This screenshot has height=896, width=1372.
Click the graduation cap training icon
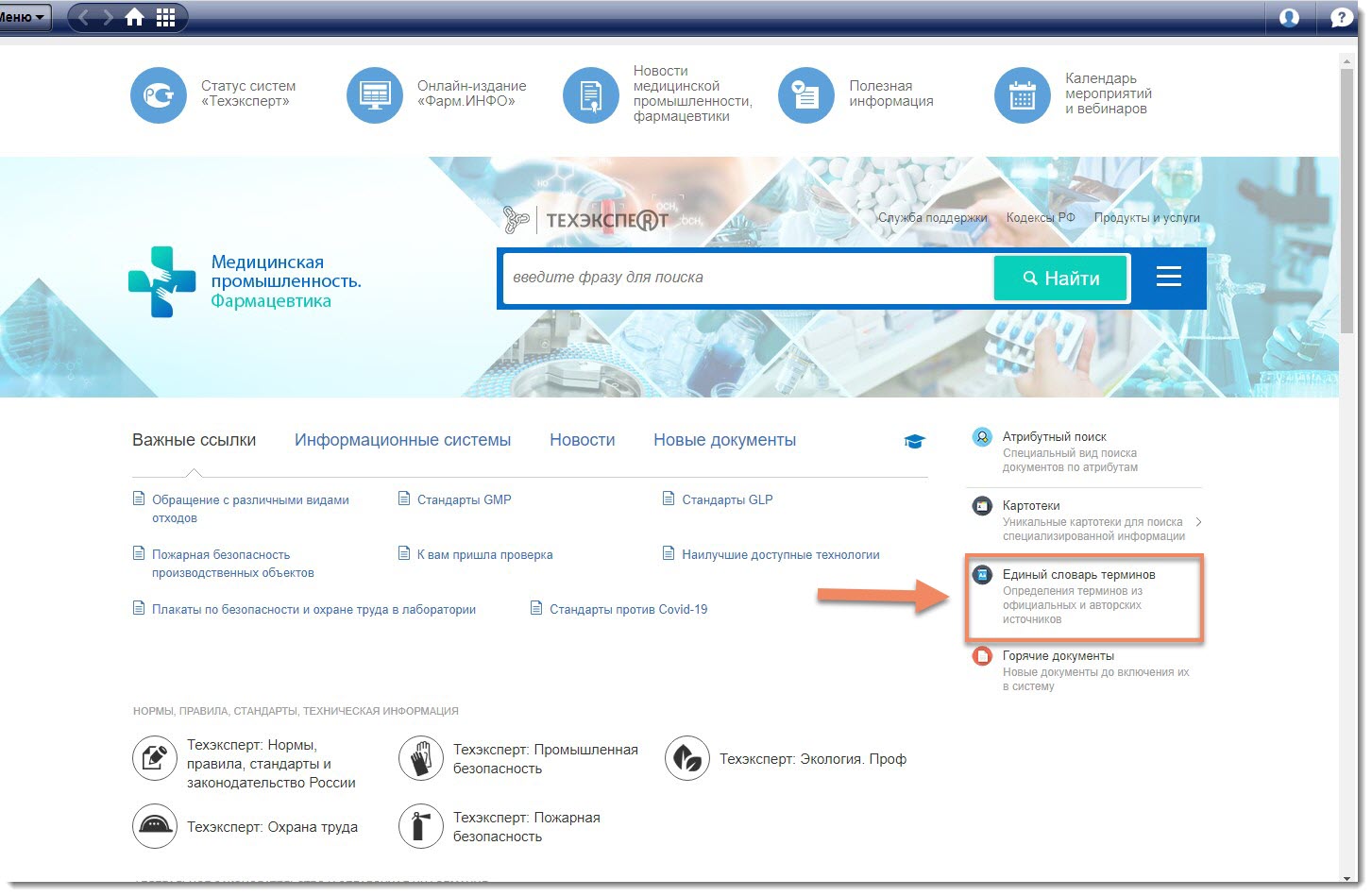click(x=914, y=441)
